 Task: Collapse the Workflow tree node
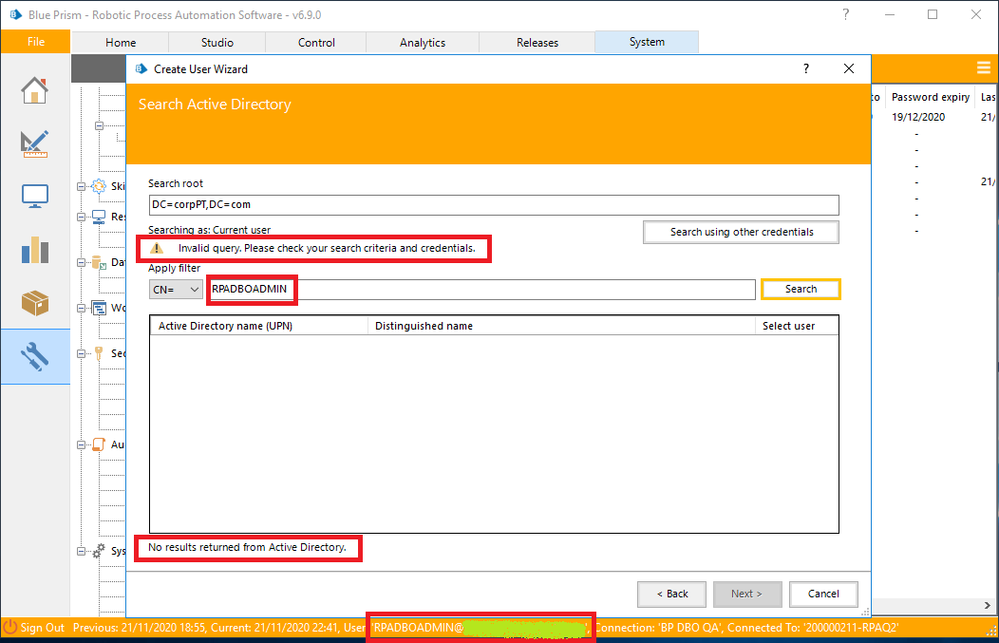point(82,308)
